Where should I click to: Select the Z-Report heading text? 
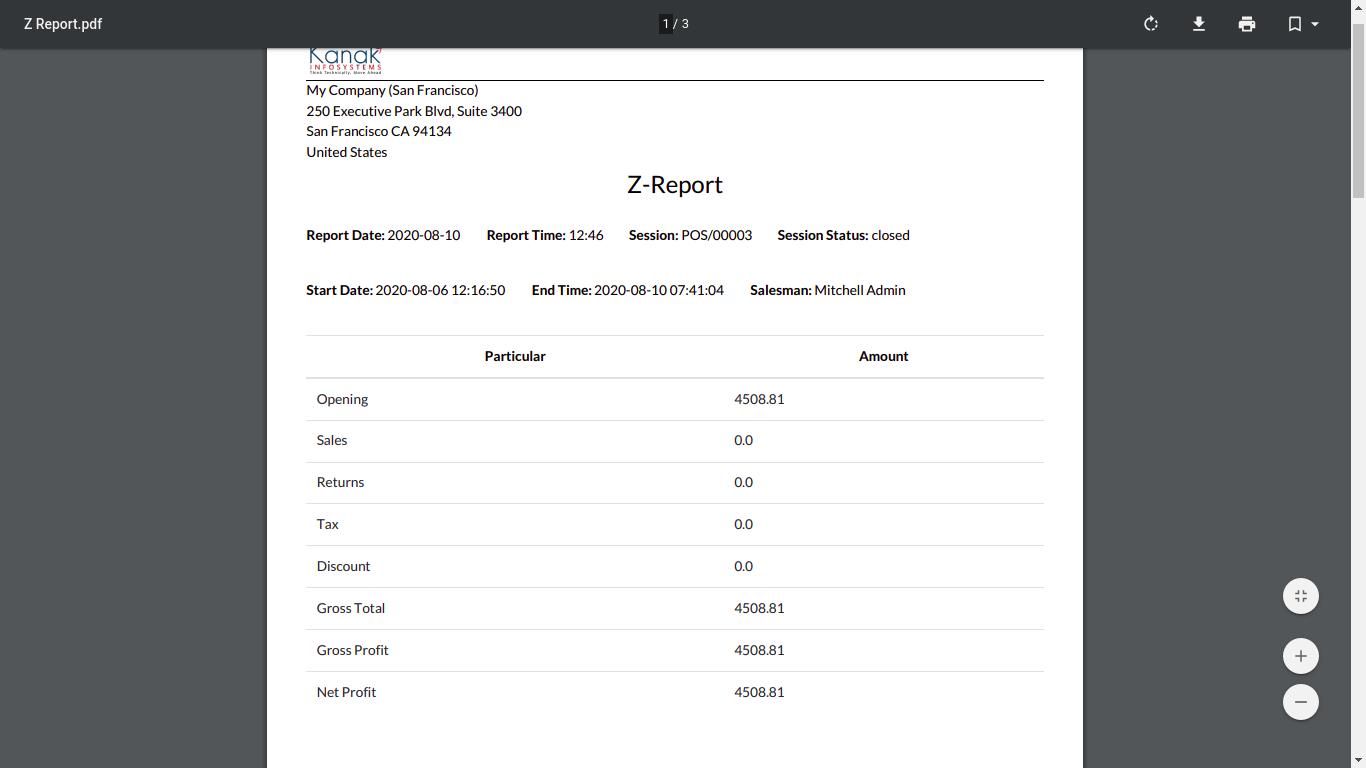point(675,185)
